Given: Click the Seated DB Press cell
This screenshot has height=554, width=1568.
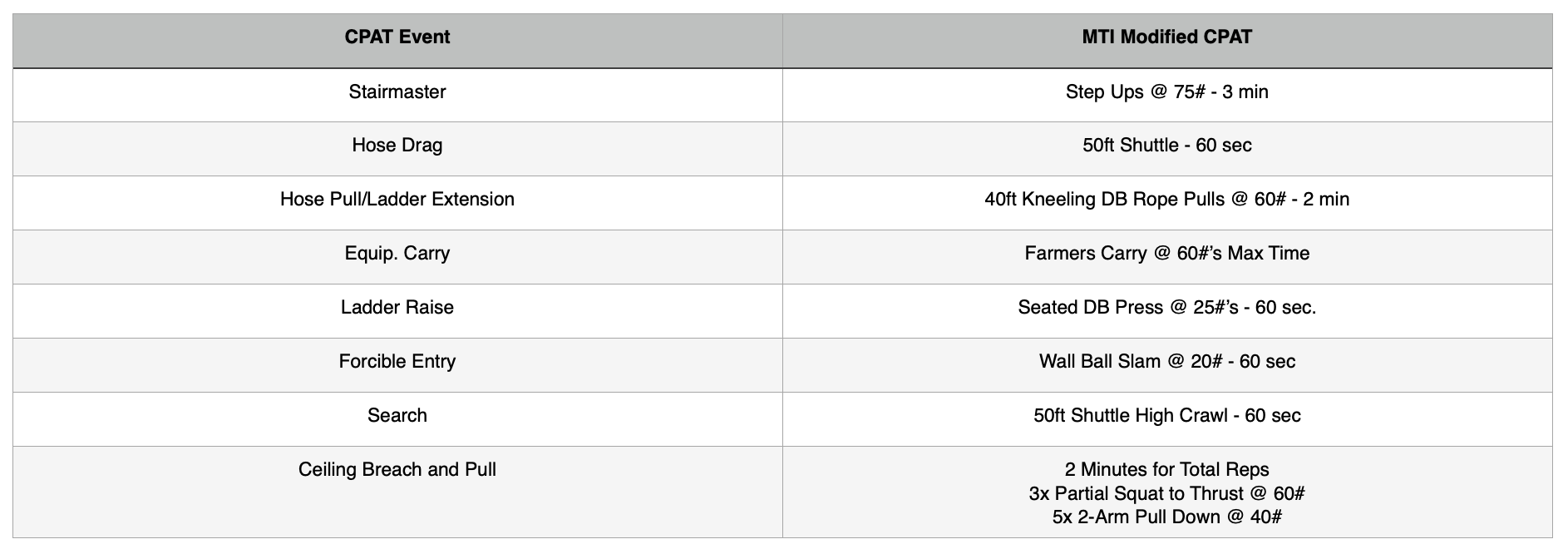Looking at the screenshot, I should coord(1166,308).
